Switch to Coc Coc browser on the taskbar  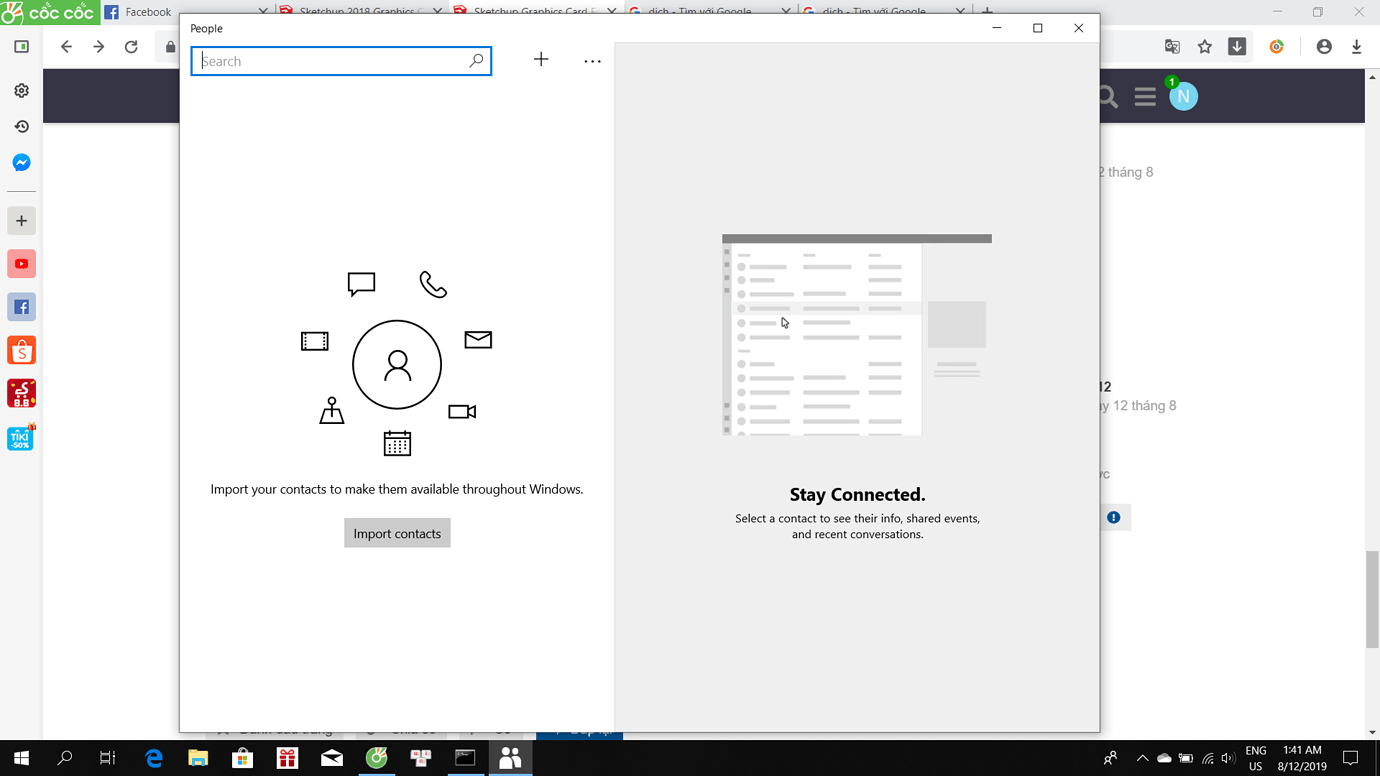(376, 758)
